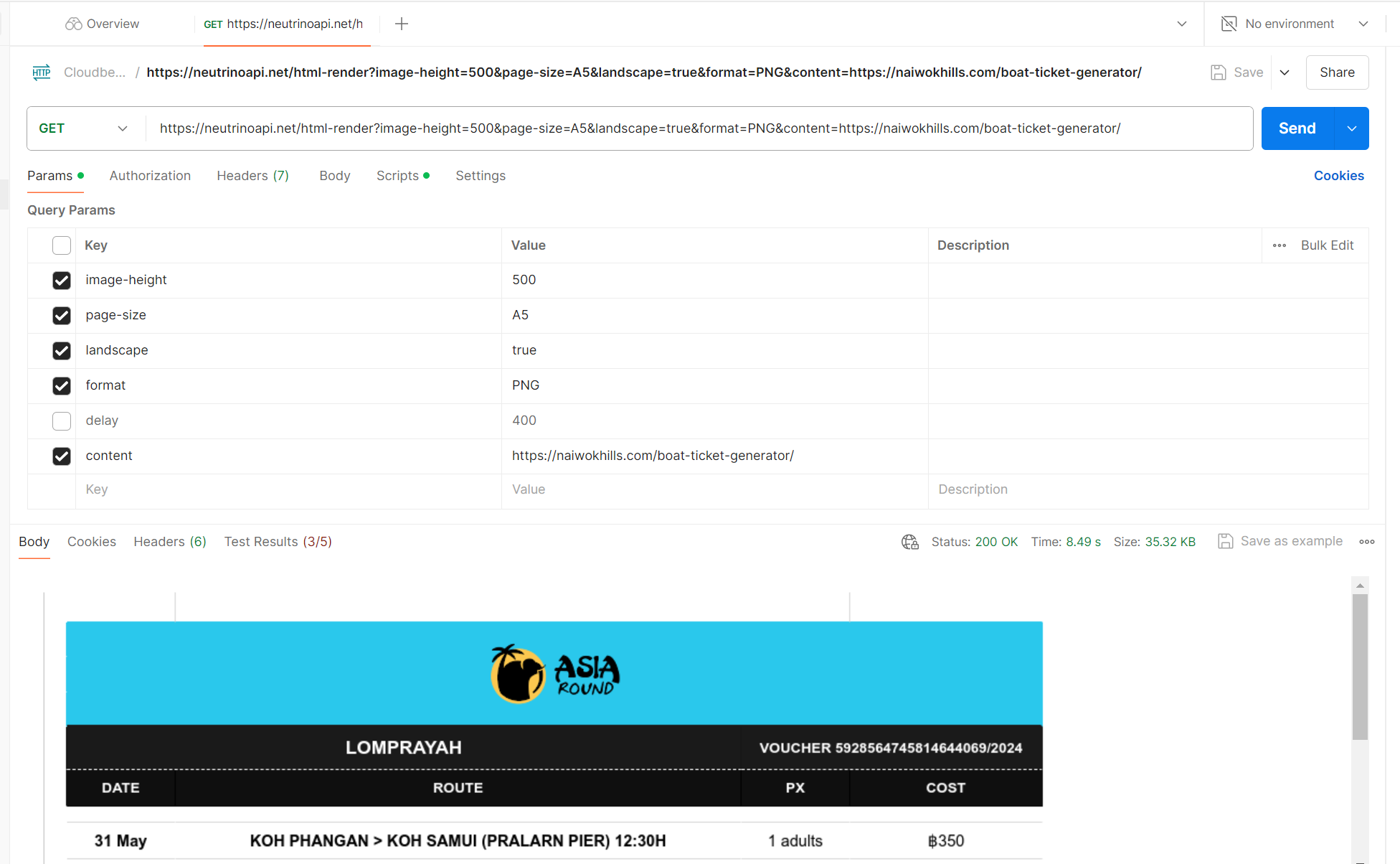Open the GET method dropdown

tap(83, 128)
